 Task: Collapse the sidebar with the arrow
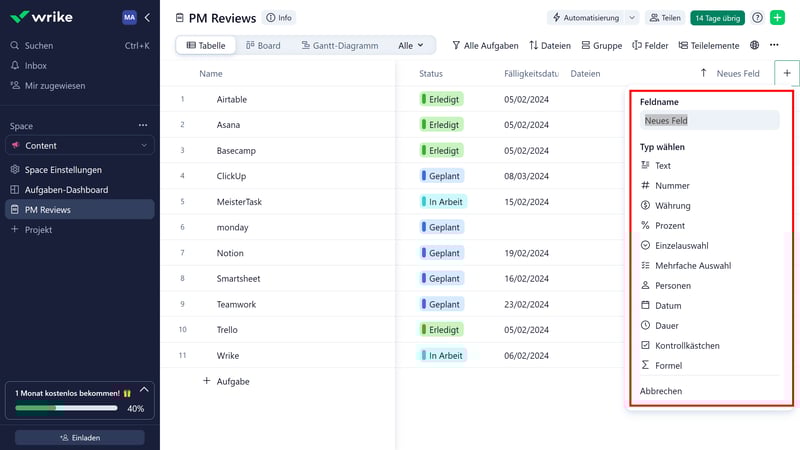coord(147,17)
